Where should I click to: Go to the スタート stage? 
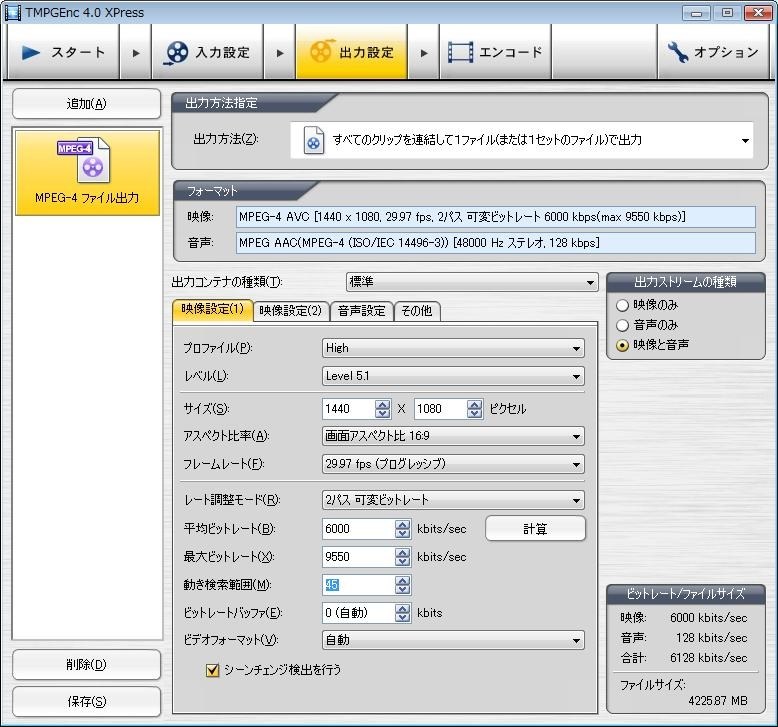coord(63,52)
